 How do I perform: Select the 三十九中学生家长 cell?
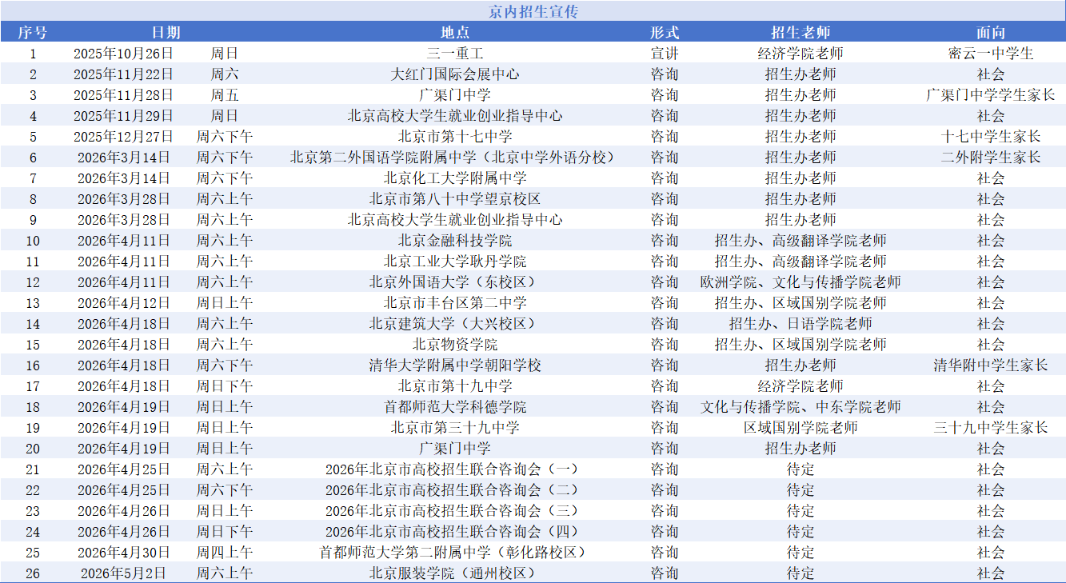tap(990, 427)
